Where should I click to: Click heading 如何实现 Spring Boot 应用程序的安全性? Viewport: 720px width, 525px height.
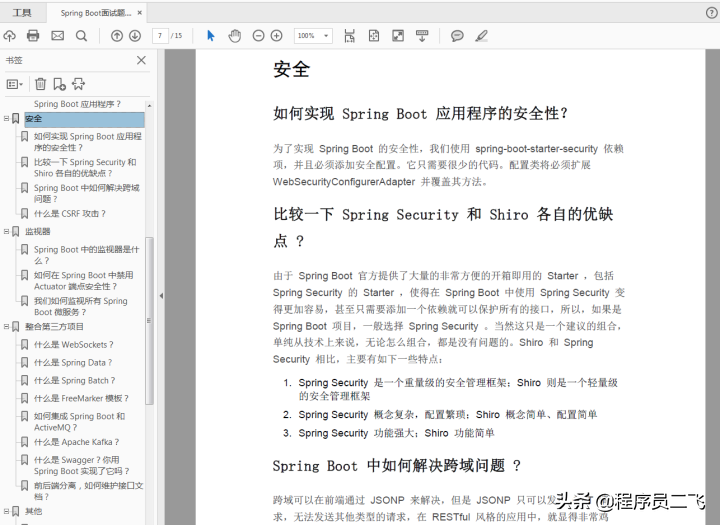pyautogui.click(x=420, y=113)
